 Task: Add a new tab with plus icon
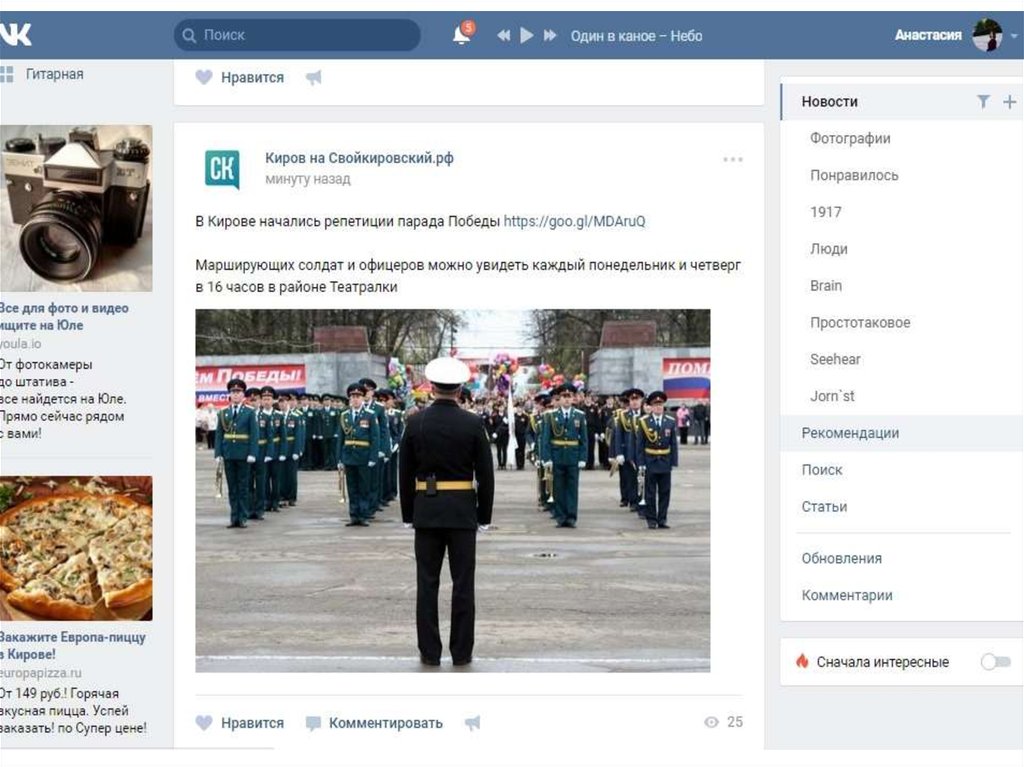click(1010, 102)
